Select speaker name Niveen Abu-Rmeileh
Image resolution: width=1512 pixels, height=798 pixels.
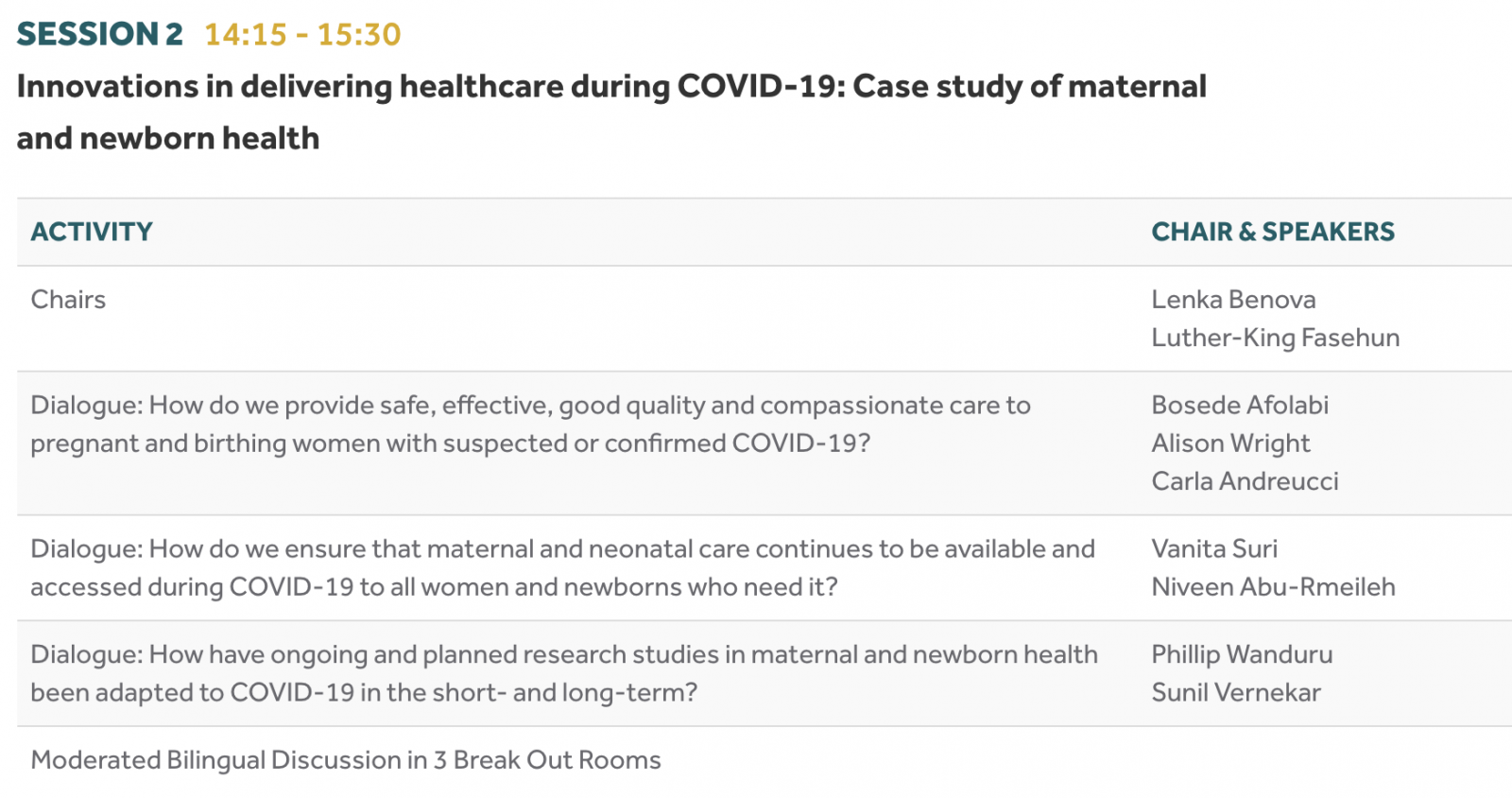click(x=1273, y=587)
